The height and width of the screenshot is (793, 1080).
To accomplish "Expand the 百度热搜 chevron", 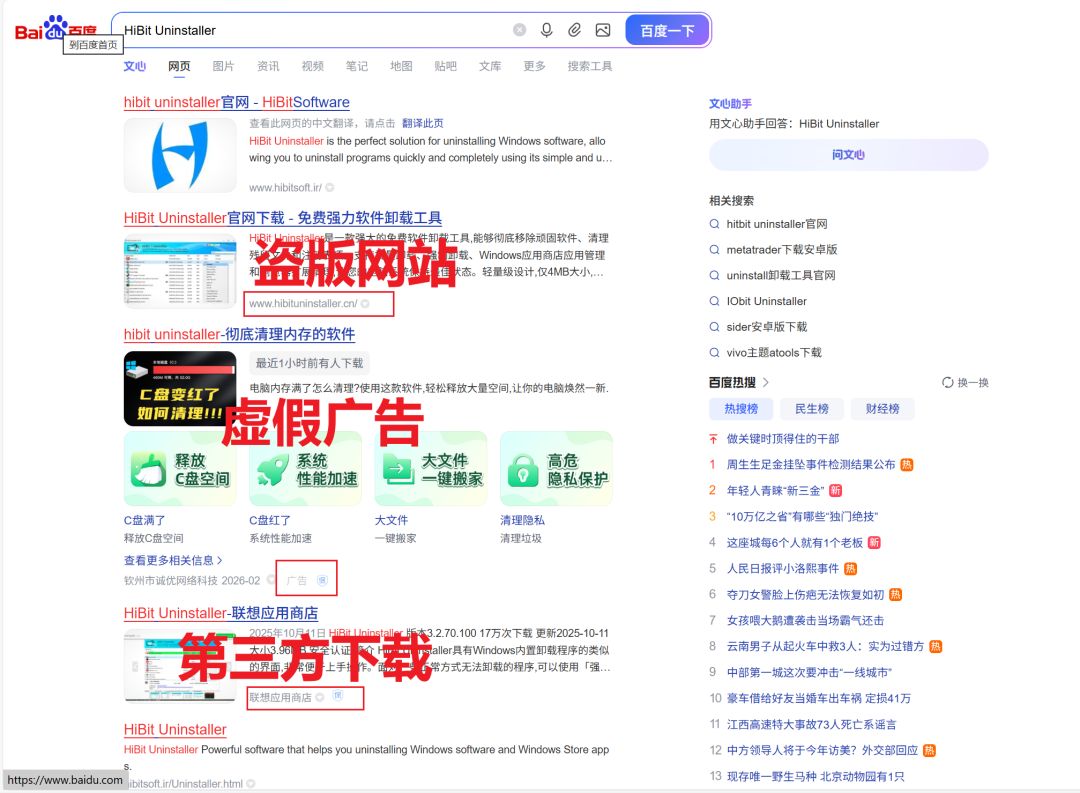I will click(766, 382).
